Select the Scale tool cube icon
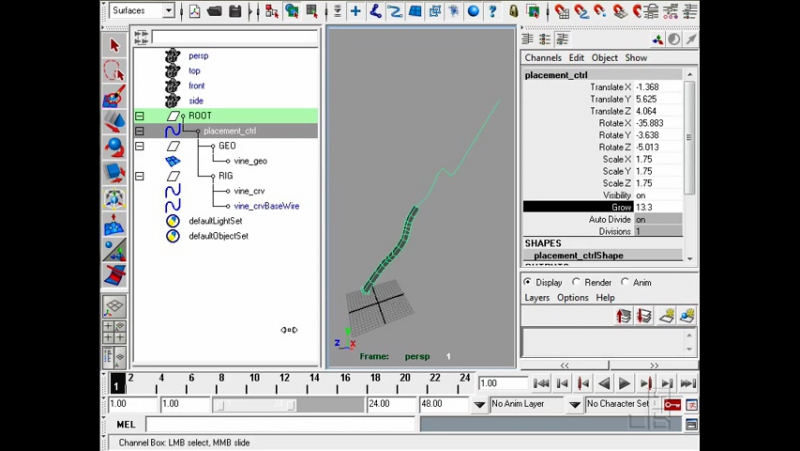 [114, 172]
